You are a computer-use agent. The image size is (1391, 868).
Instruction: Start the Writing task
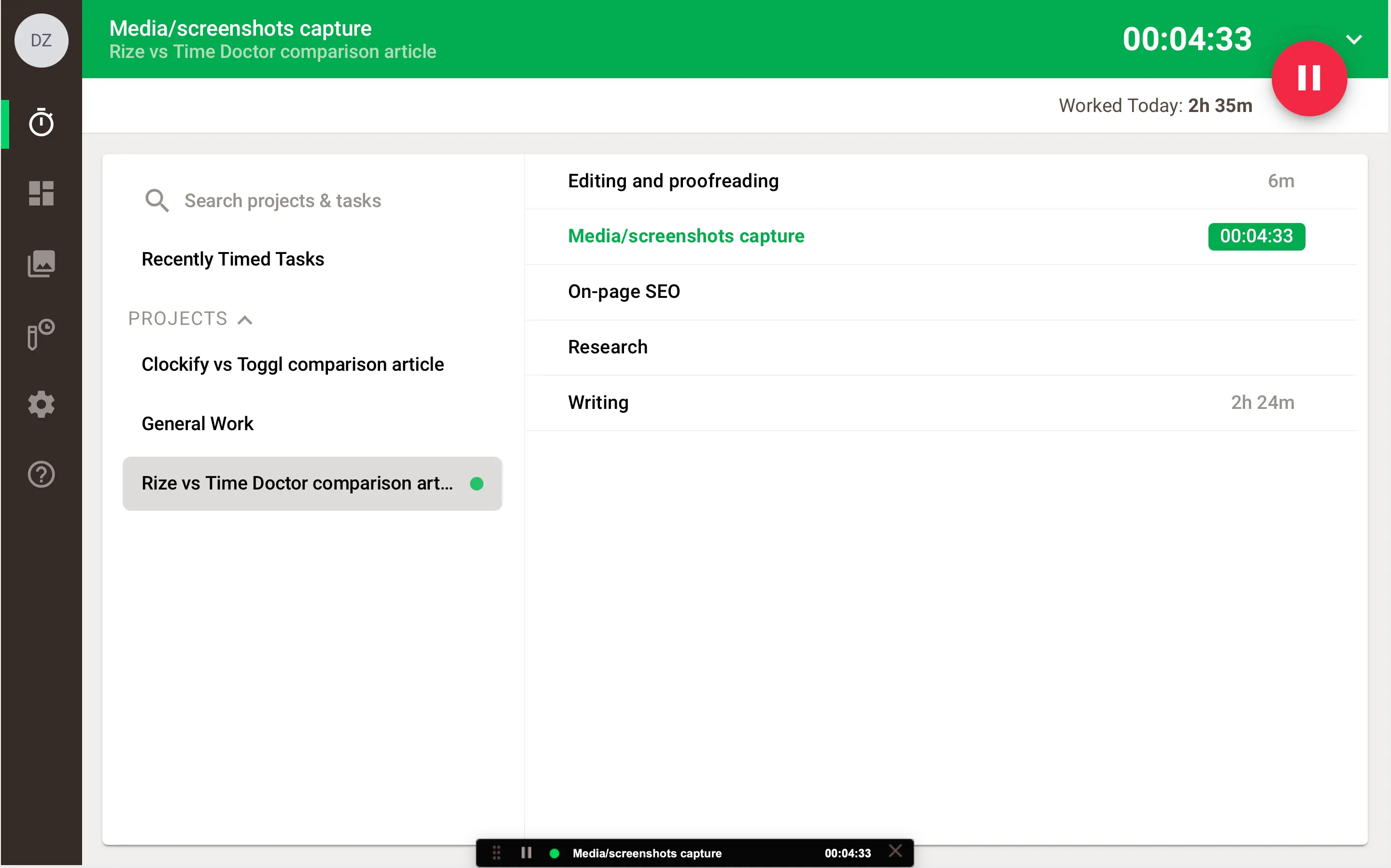(940, 403)
